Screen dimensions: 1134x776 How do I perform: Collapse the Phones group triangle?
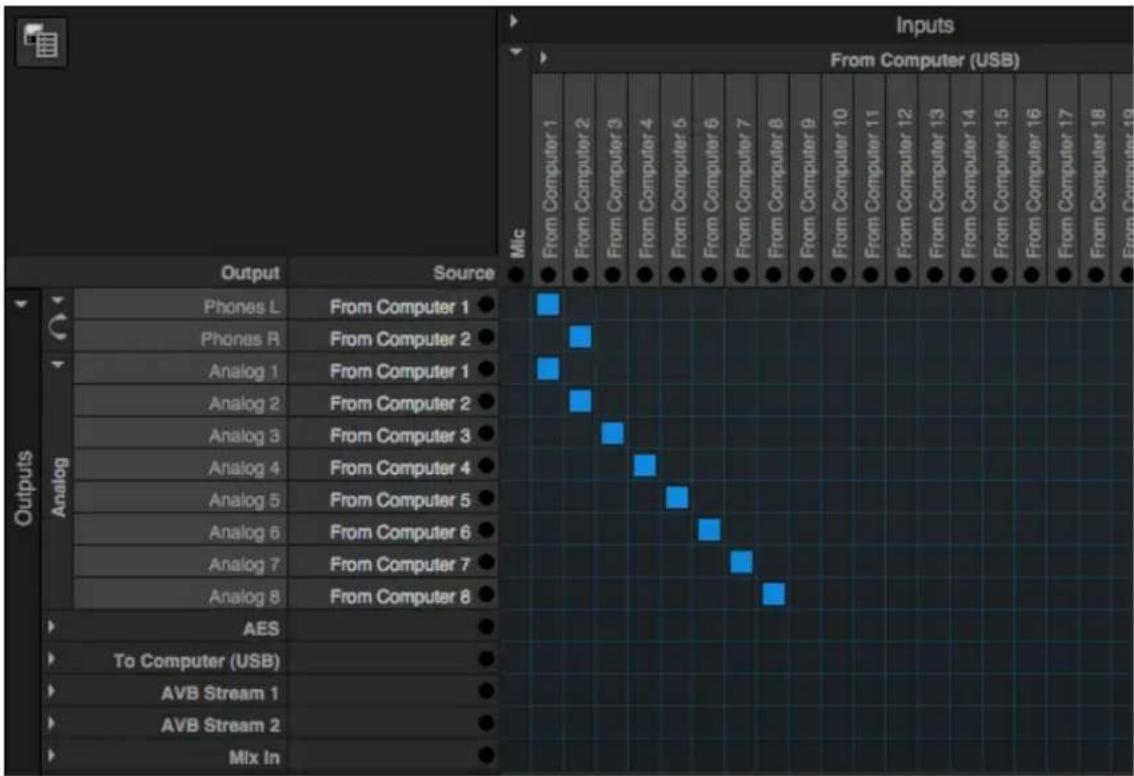58,300
